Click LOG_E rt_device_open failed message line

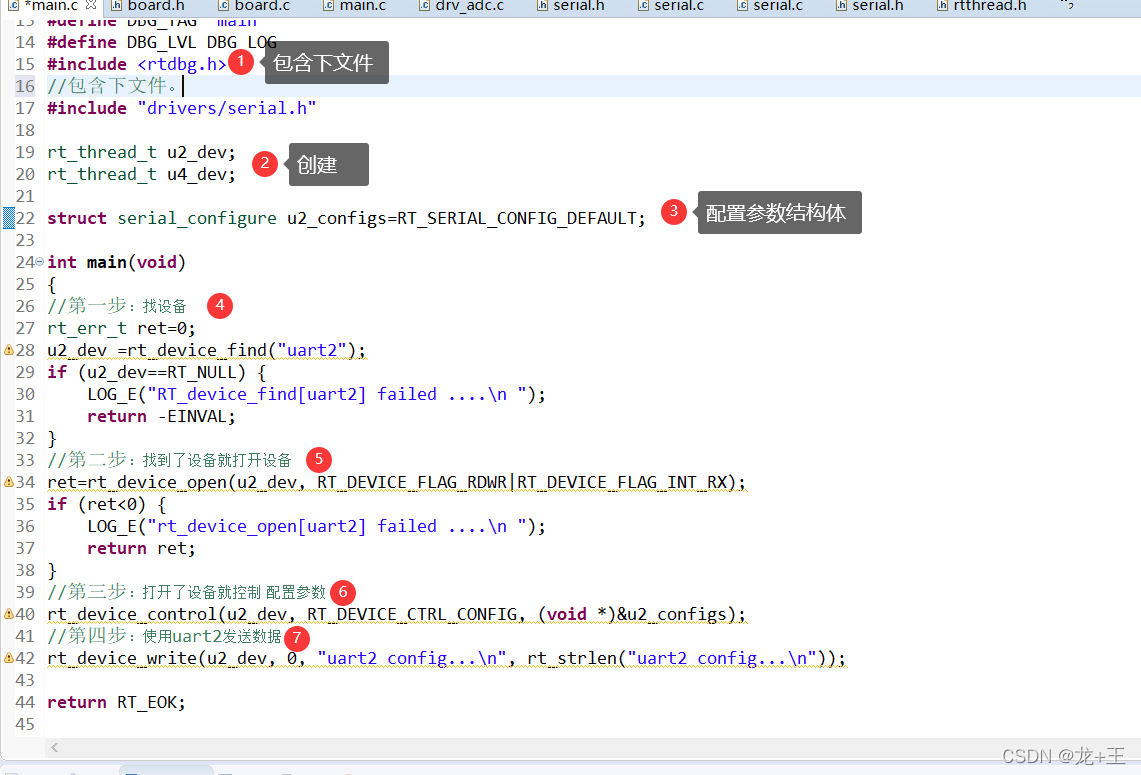(317, 526)
